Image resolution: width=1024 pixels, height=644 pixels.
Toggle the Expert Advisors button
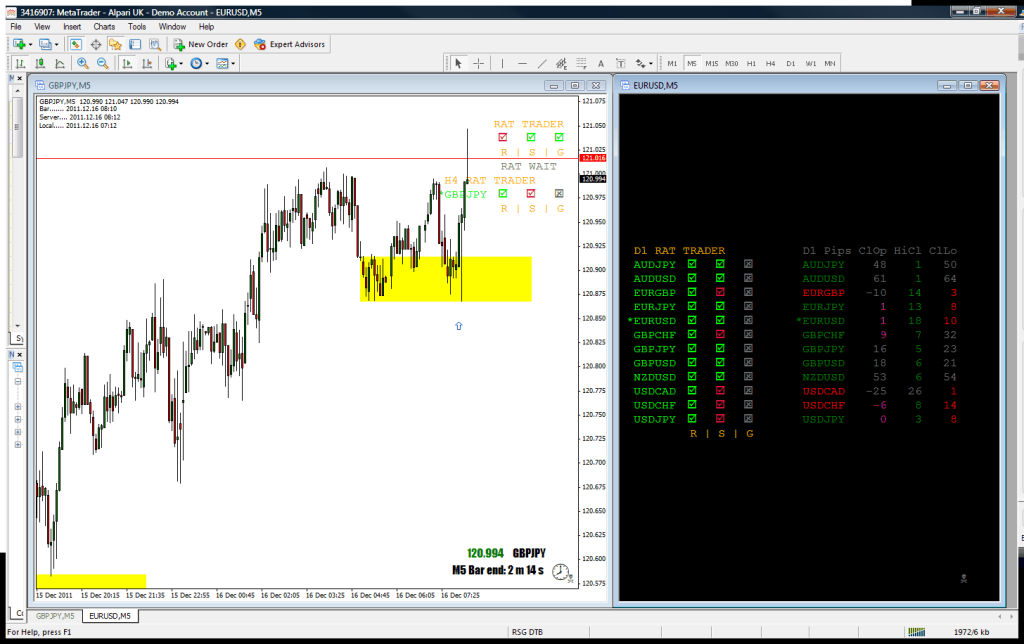coord(289,44)
